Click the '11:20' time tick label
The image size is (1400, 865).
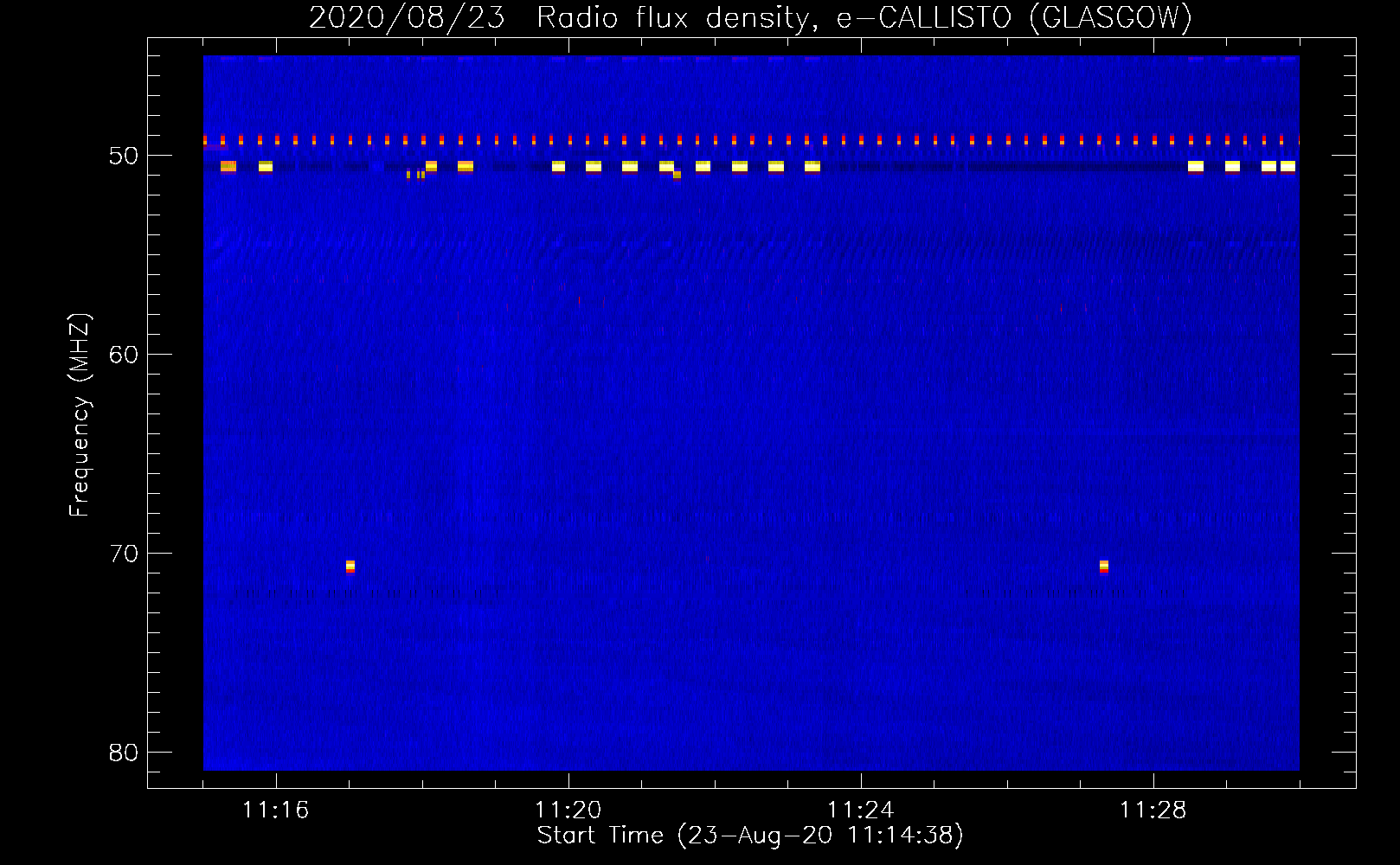click(568, 811)
